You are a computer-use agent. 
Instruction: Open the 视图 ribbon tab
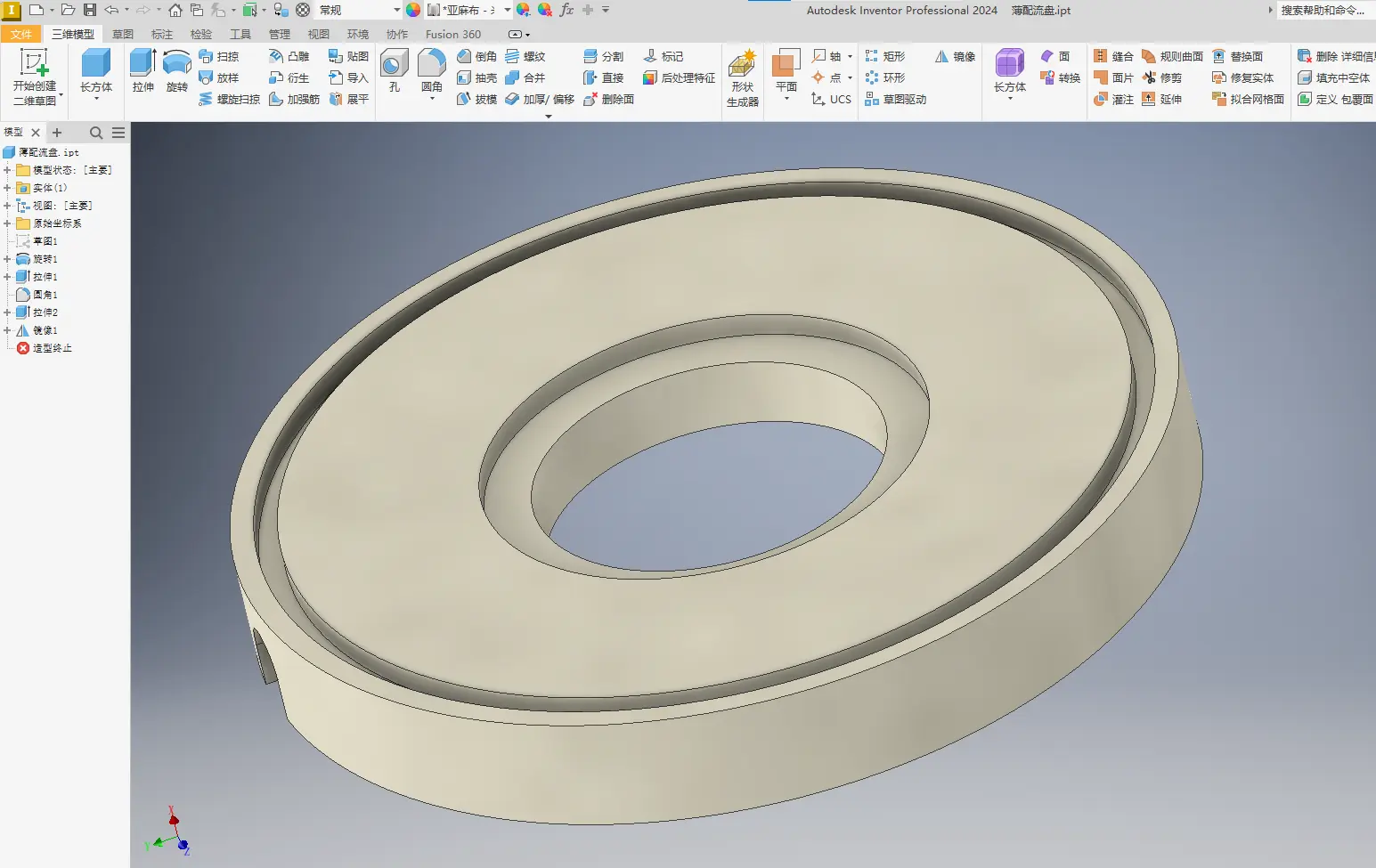click(319, 34)
